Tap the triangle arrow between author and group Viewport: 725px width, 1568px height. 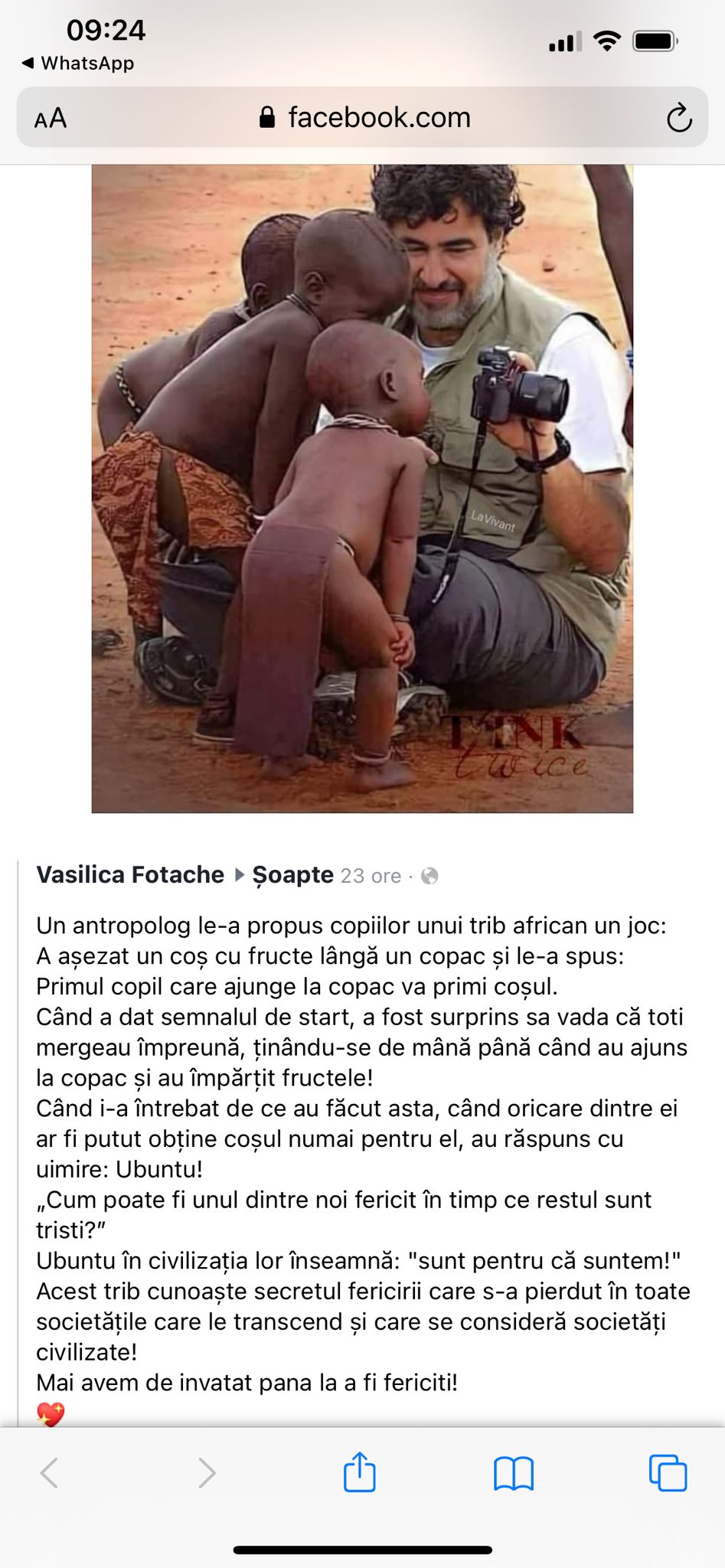239,875
